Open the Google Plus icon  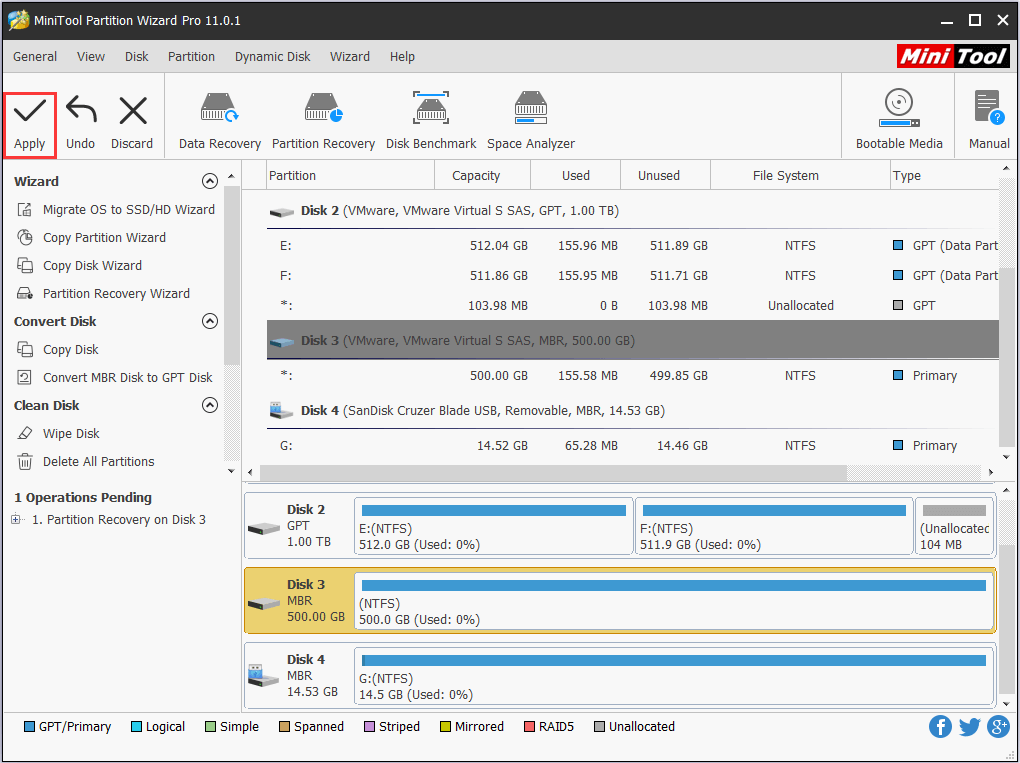pyautogui.click(x=998, y=726)
